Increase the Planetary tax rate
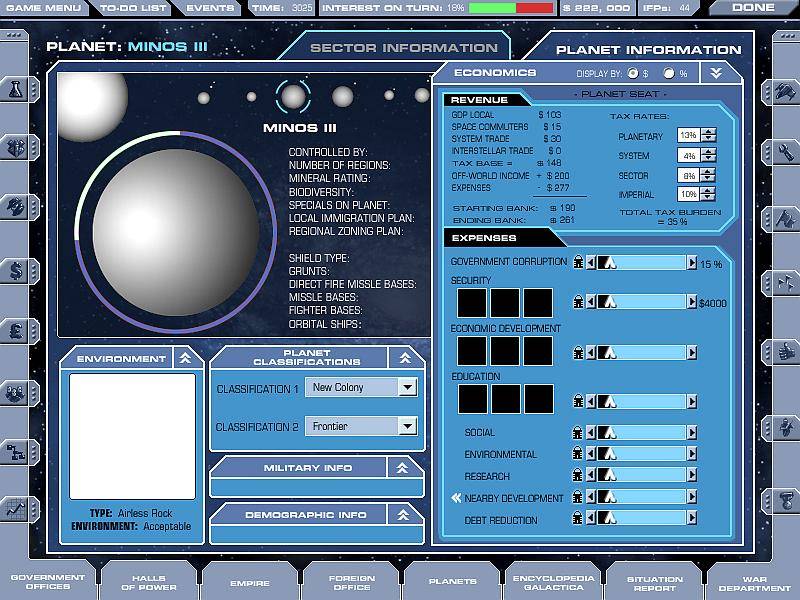This screenshot has width=800, height=600. (709, 131)
